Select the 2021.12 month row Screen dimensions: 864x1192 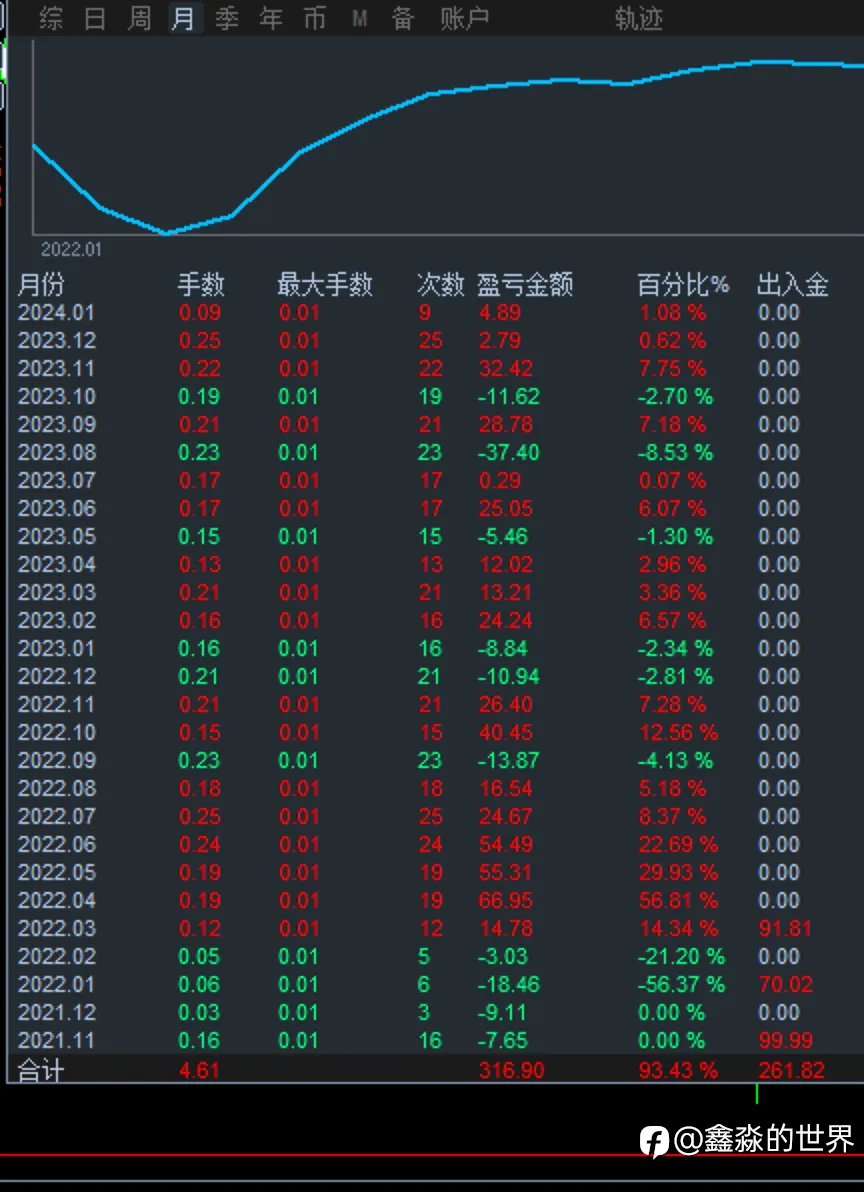(x=435, y=1013)
